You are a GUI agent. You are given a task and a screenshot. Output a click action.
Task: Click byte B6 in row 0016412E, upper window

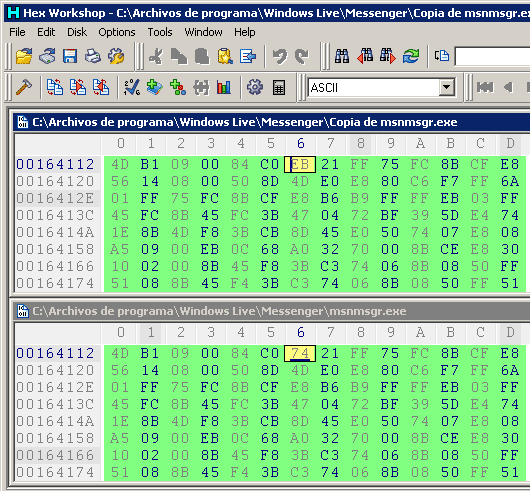click(330, 198)
